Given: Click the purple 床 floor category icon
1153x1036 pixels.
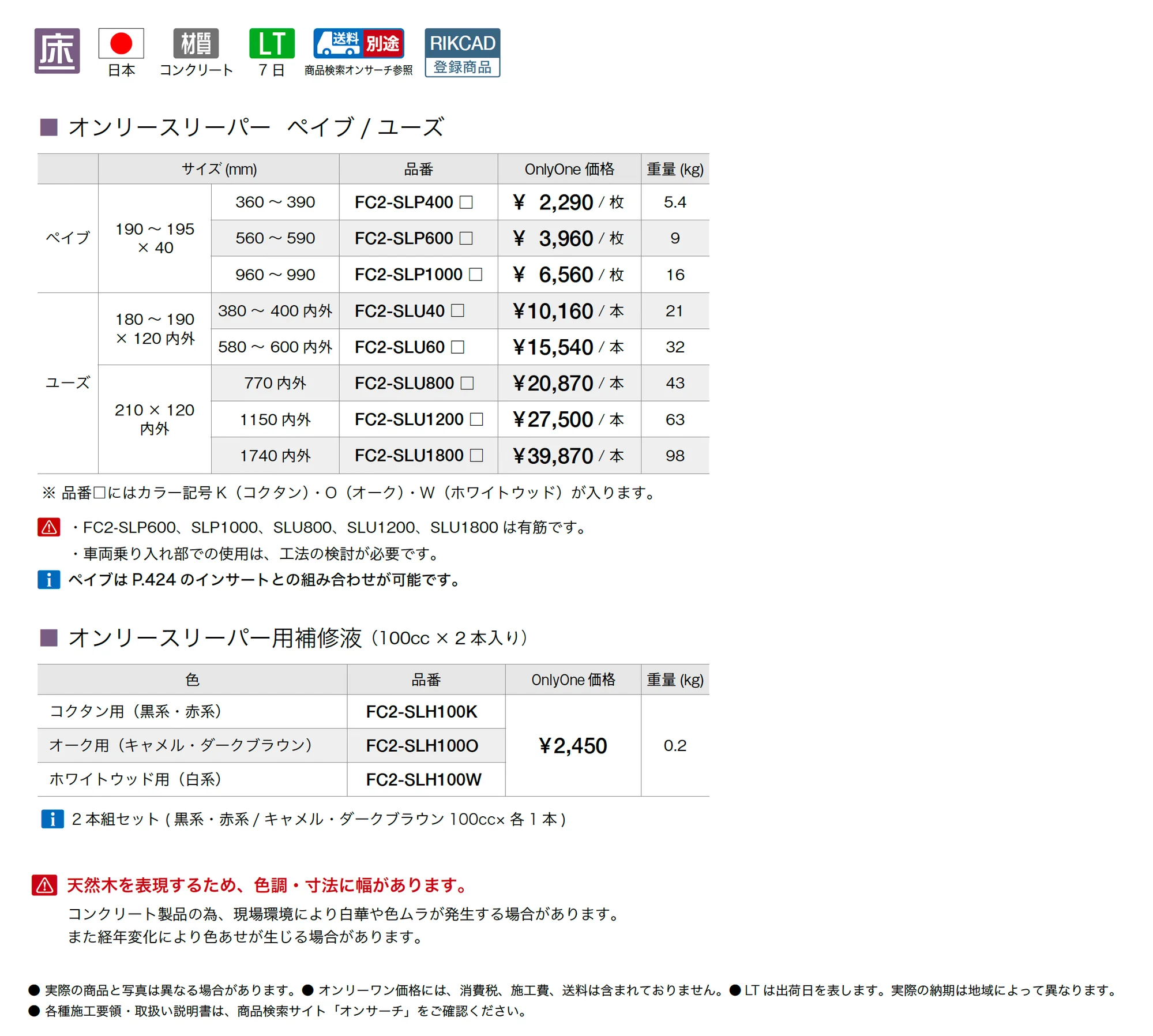Looking at the screenshot, I should coord(57,51).
